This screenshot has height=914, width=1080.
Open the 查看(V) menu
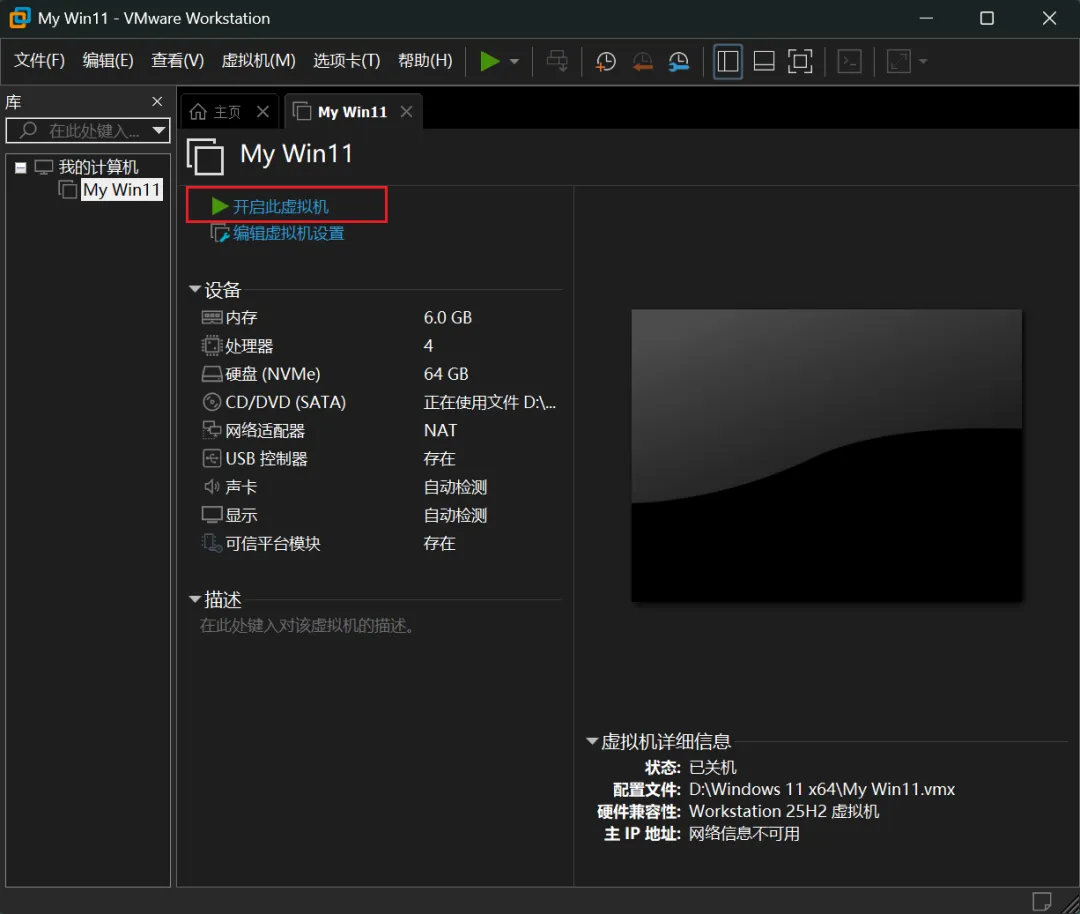pos(178,61)
